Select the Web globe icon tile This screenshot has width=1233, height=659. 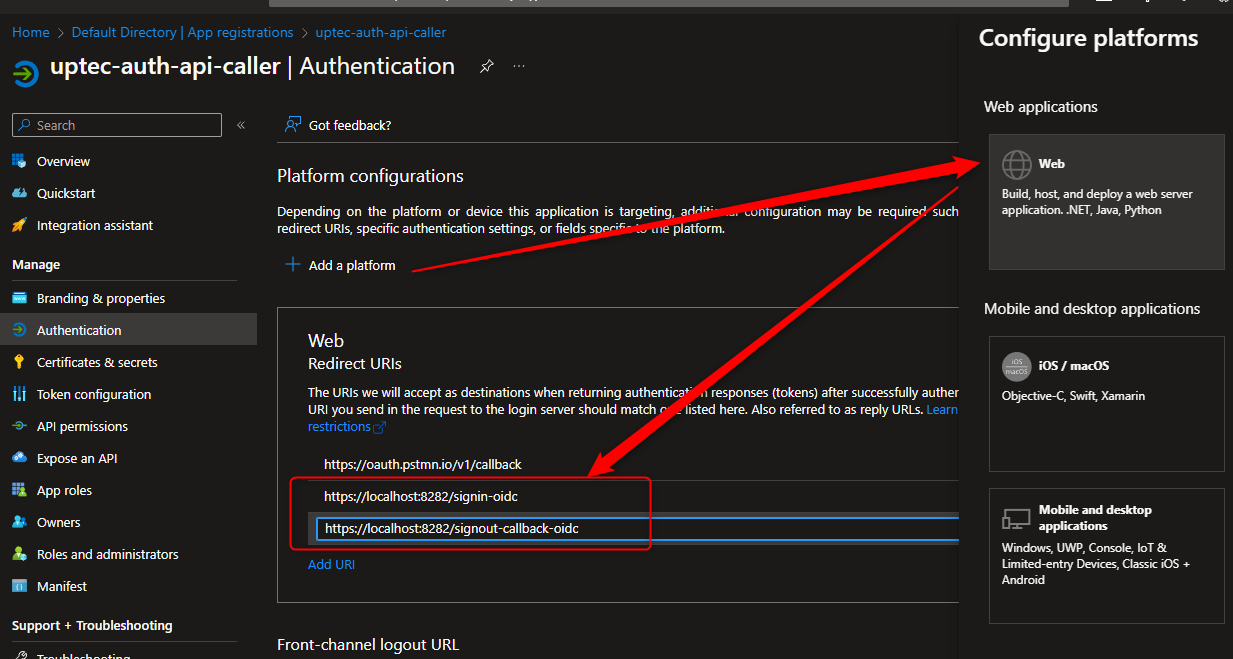pyautogui.click(x=1017, y=164)
